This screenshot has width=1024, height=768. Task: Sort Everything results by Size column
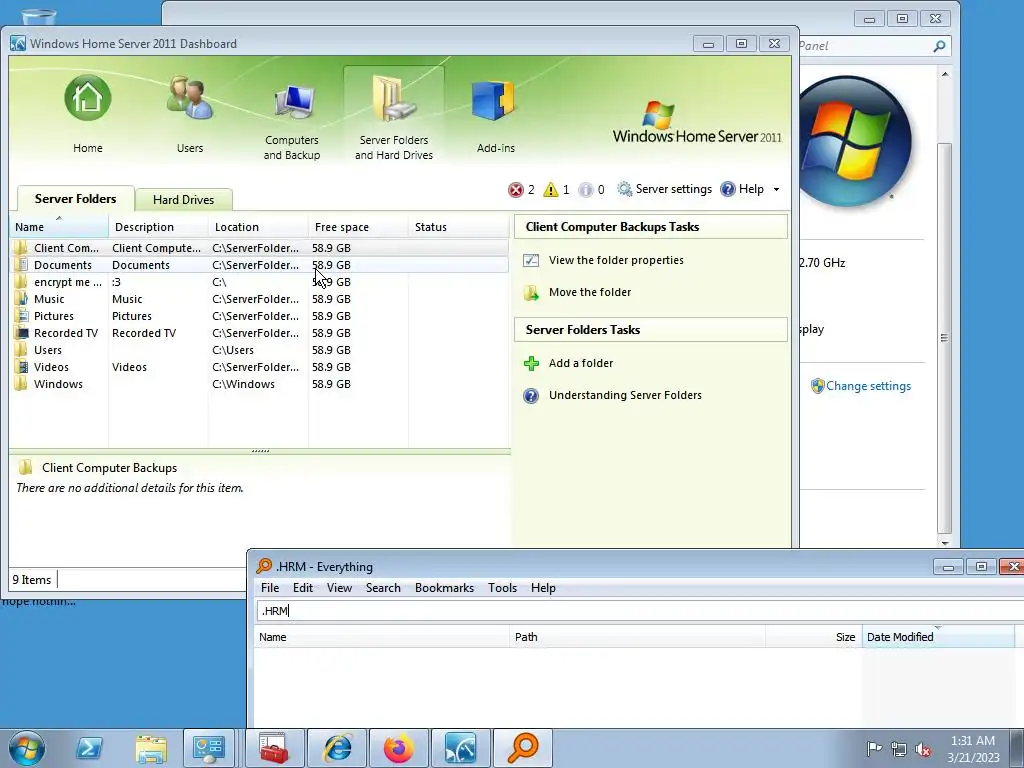pyautogui.click(x=814, y=637)
